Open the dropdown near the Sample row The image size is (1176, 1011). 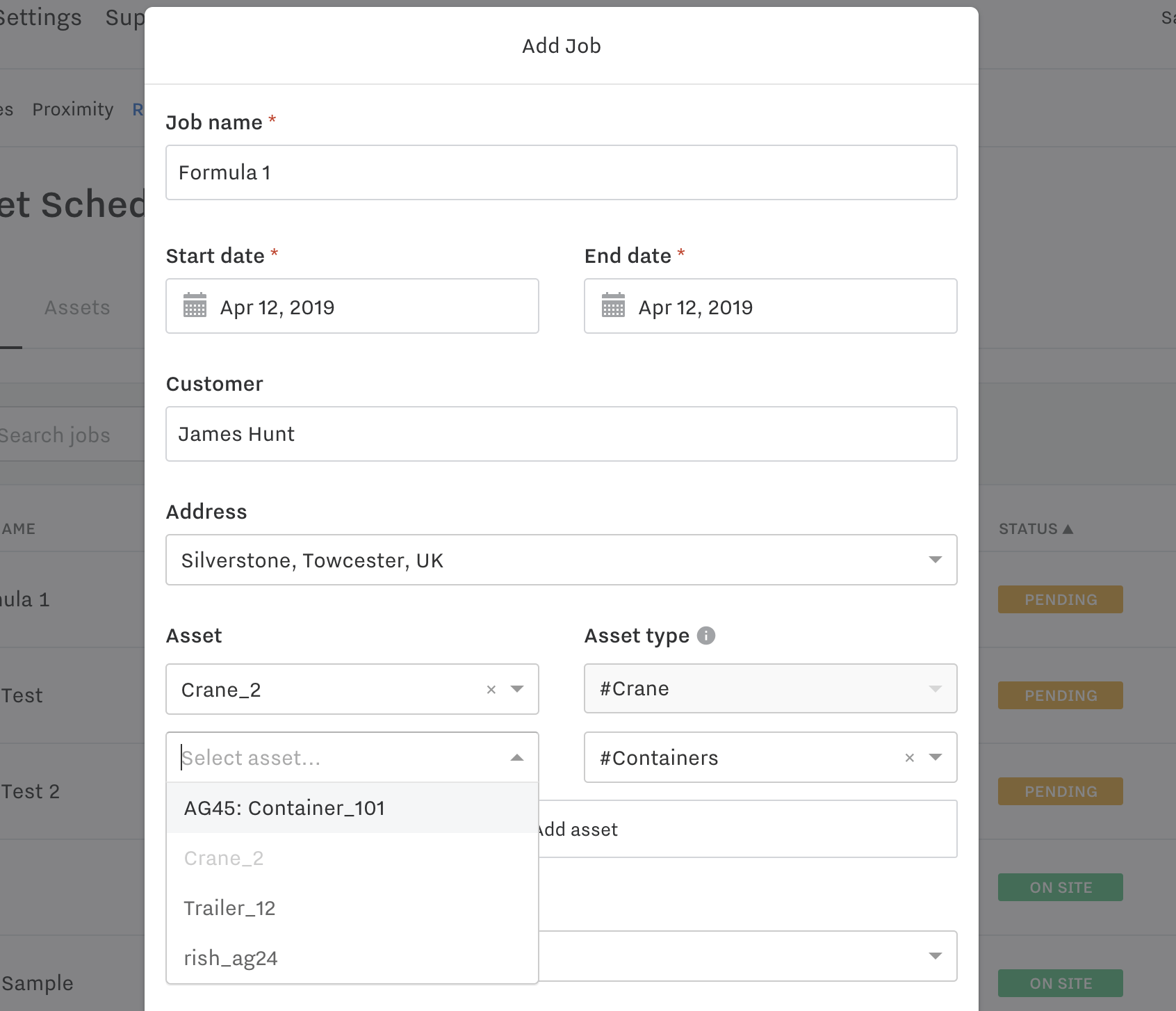coord(936,956)
